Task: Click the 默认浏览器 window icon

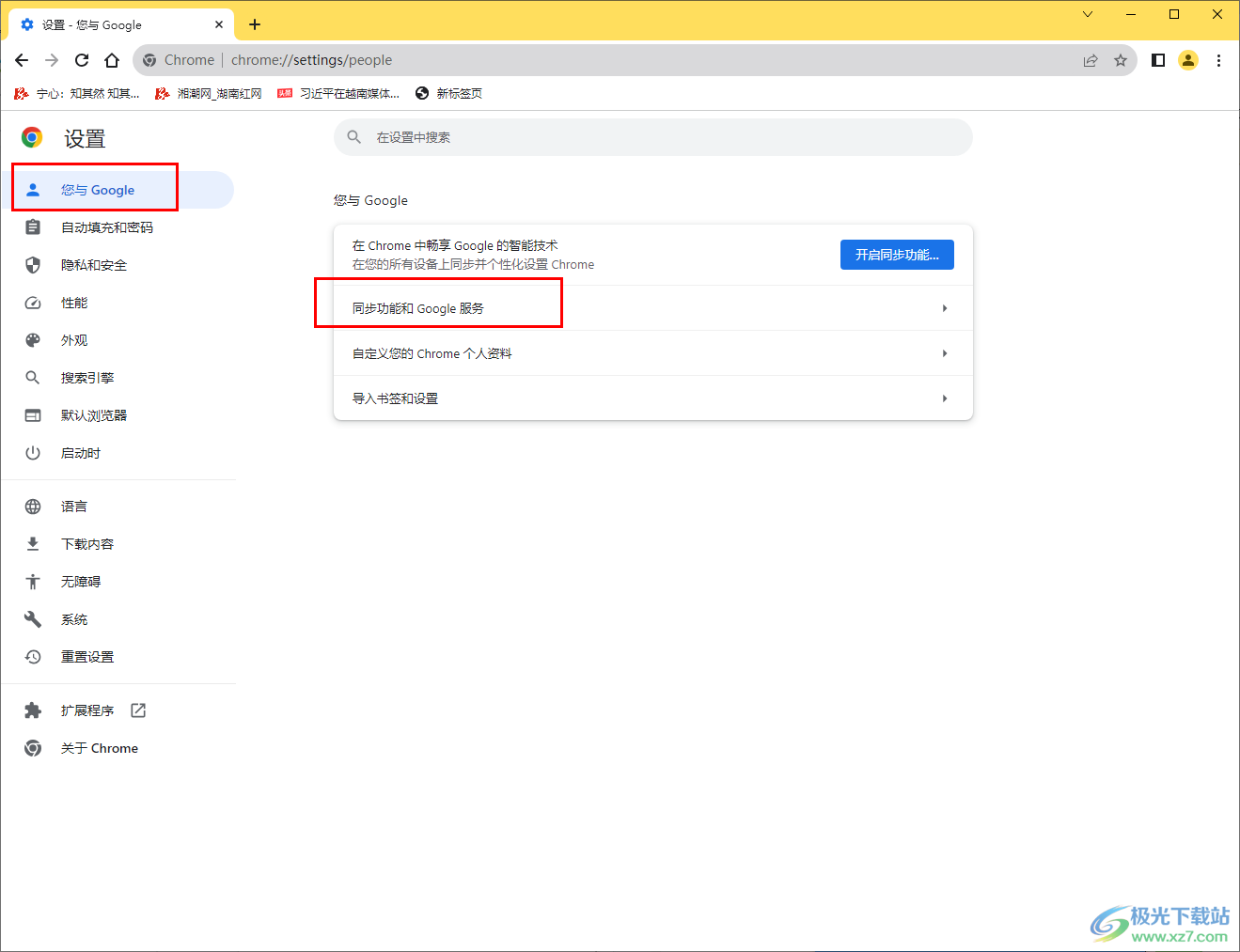Action: pos(33,415)
